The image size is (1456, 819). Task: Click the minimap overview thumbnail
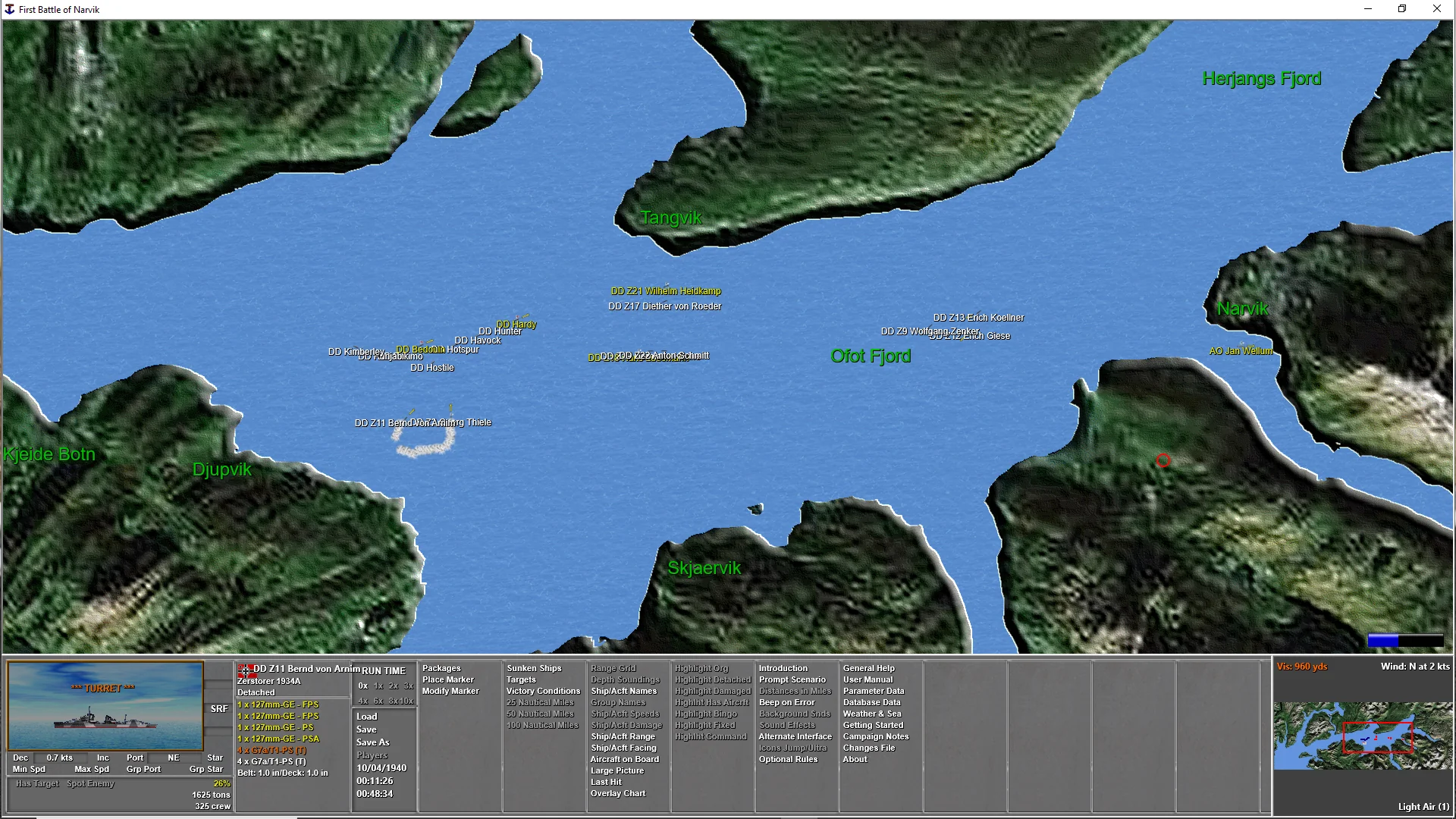(1363, 736)
